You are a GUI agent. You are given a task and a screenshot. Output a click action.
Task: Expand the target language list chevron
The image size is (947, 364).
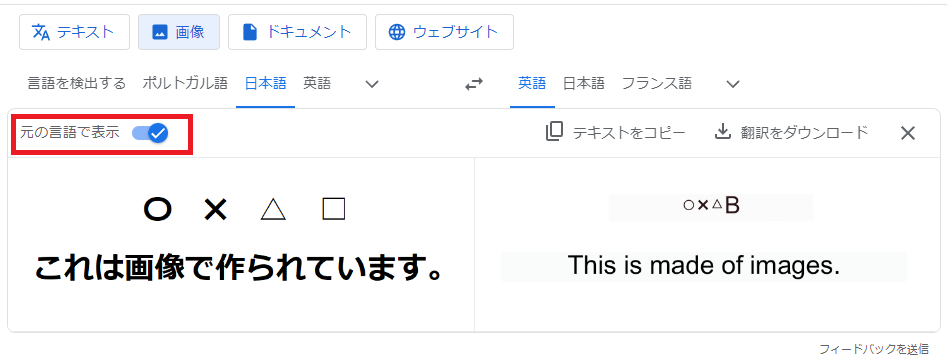[733, 84]
